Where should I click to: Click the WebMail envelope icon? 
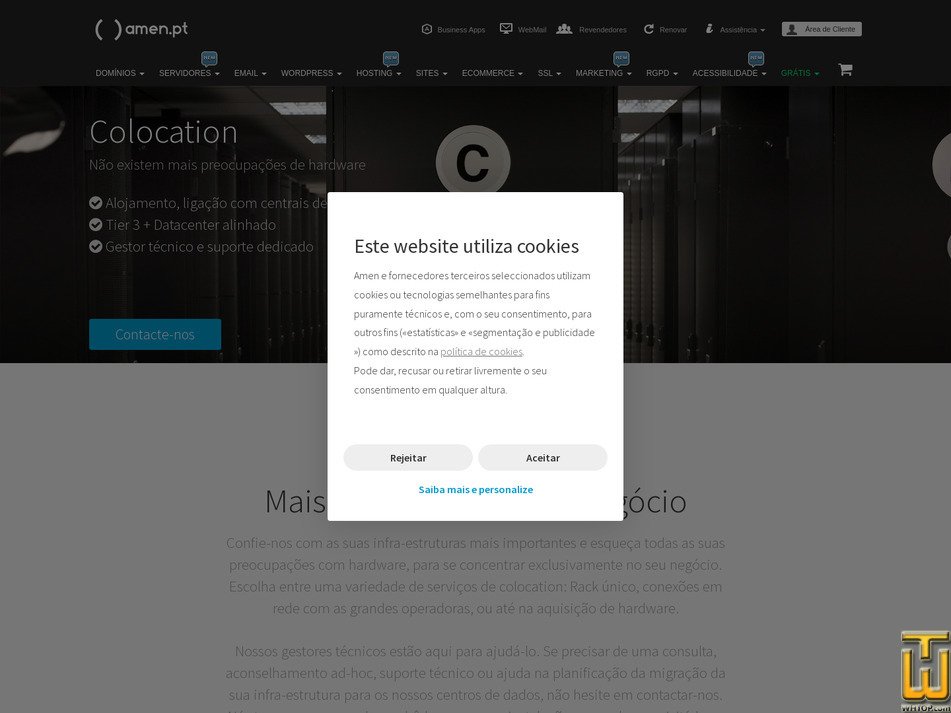click(505, 29)
